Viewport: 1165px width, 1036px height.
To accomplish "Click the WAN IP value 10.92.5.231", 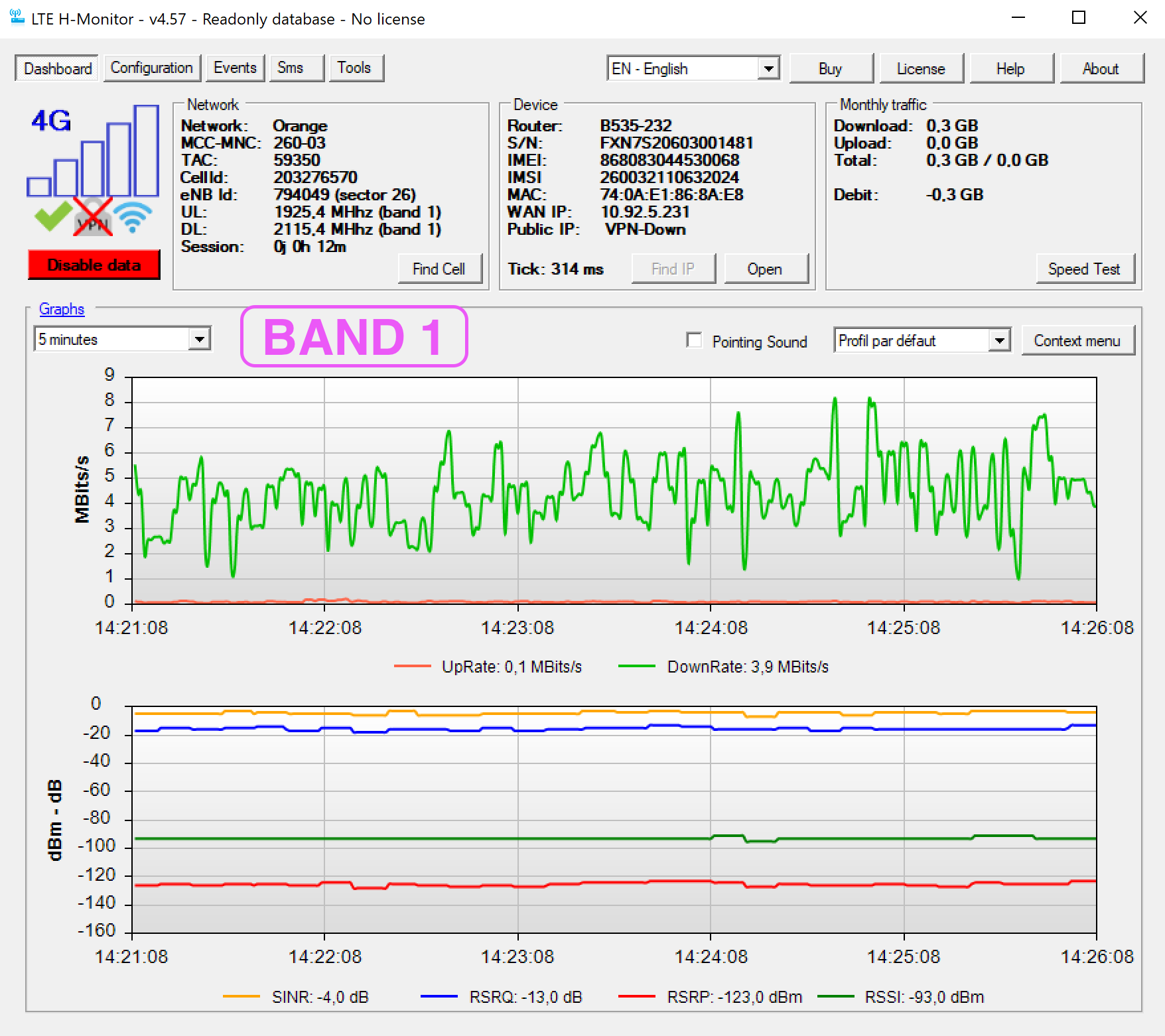I will point(645,212).
